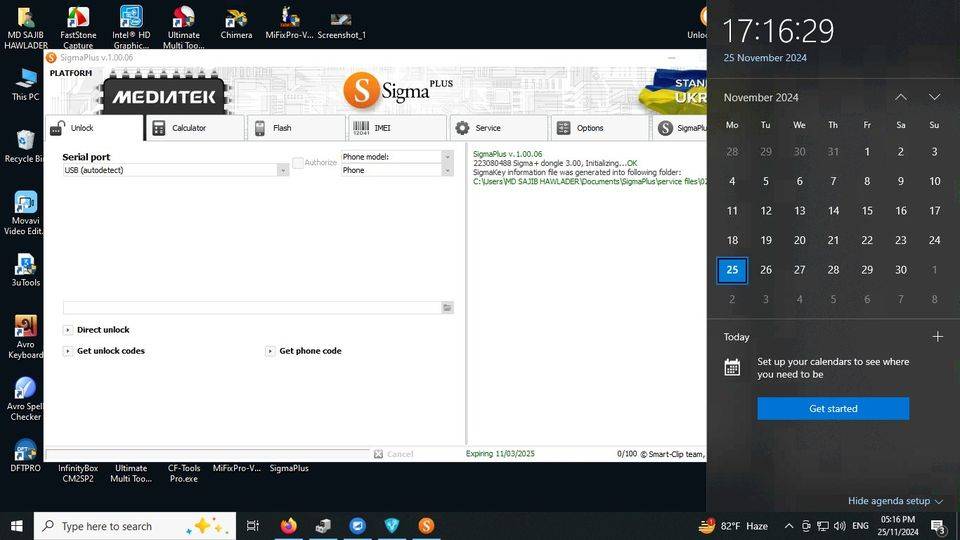Select date 15 in the calendar

(x=867, y=211)
